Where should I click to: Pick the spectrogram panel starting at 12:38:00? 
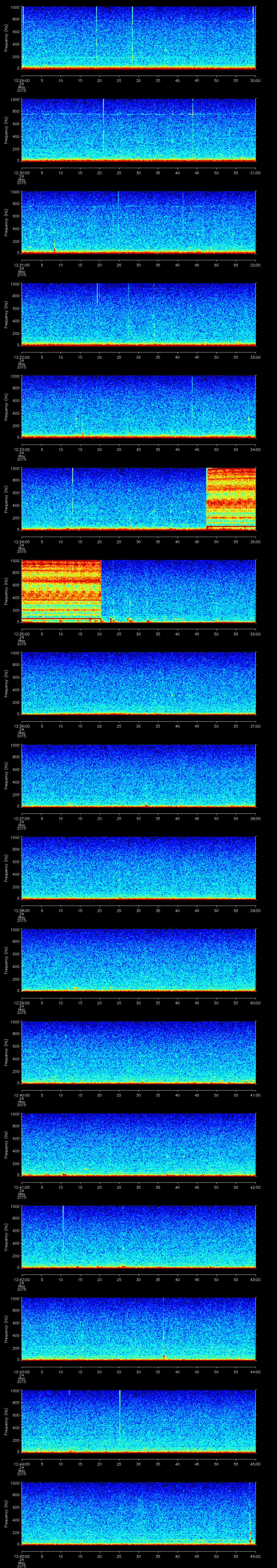pos(138,868)
